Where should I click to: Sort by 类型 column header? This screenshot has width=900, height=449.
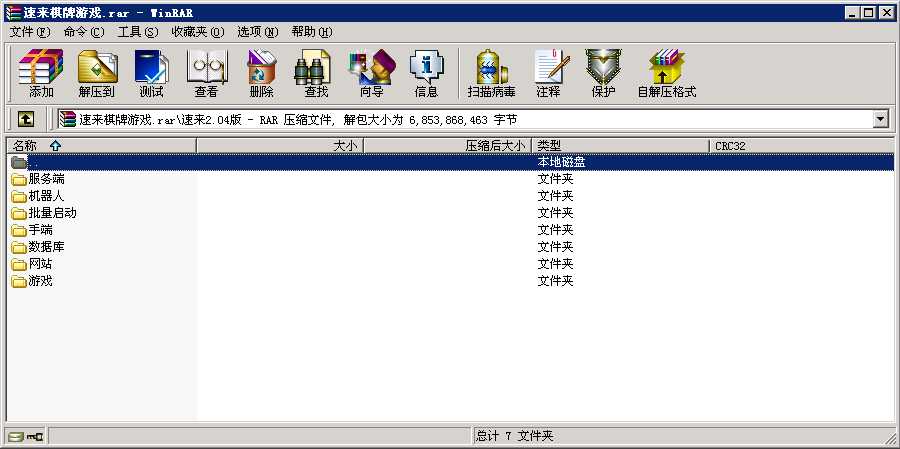(x=620, y=146)
